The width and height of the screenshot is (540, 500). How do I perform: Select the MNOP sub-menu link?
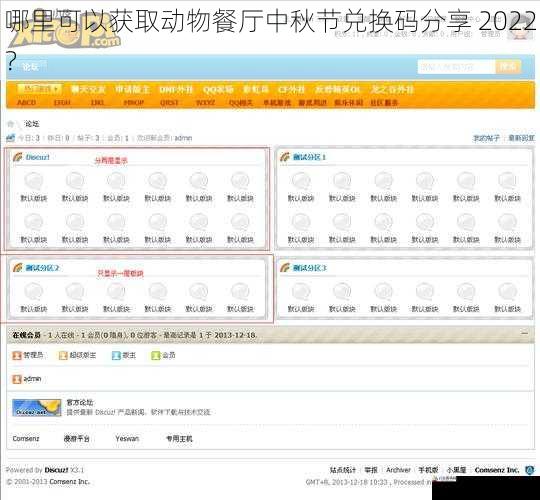point(134,103)
